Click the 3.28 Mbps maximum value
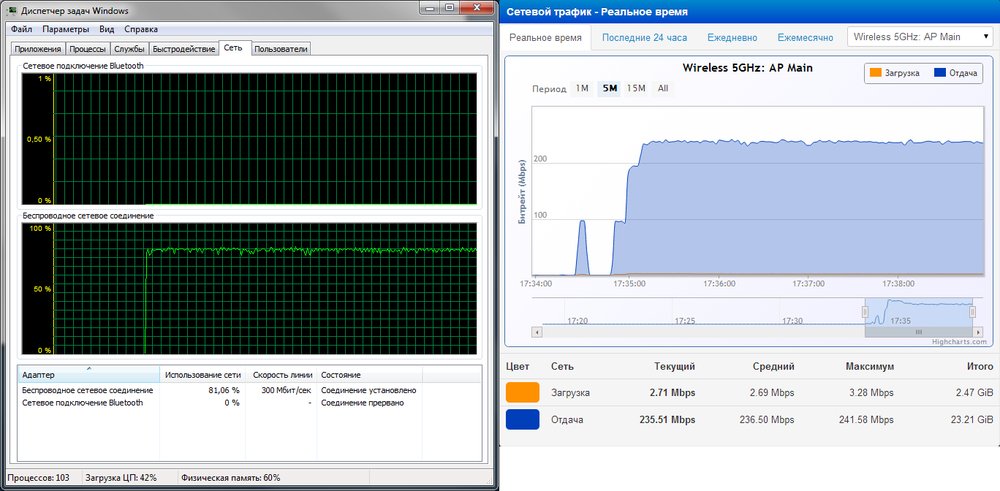The height and width of the screenshot is (491, 1000). 872,392
